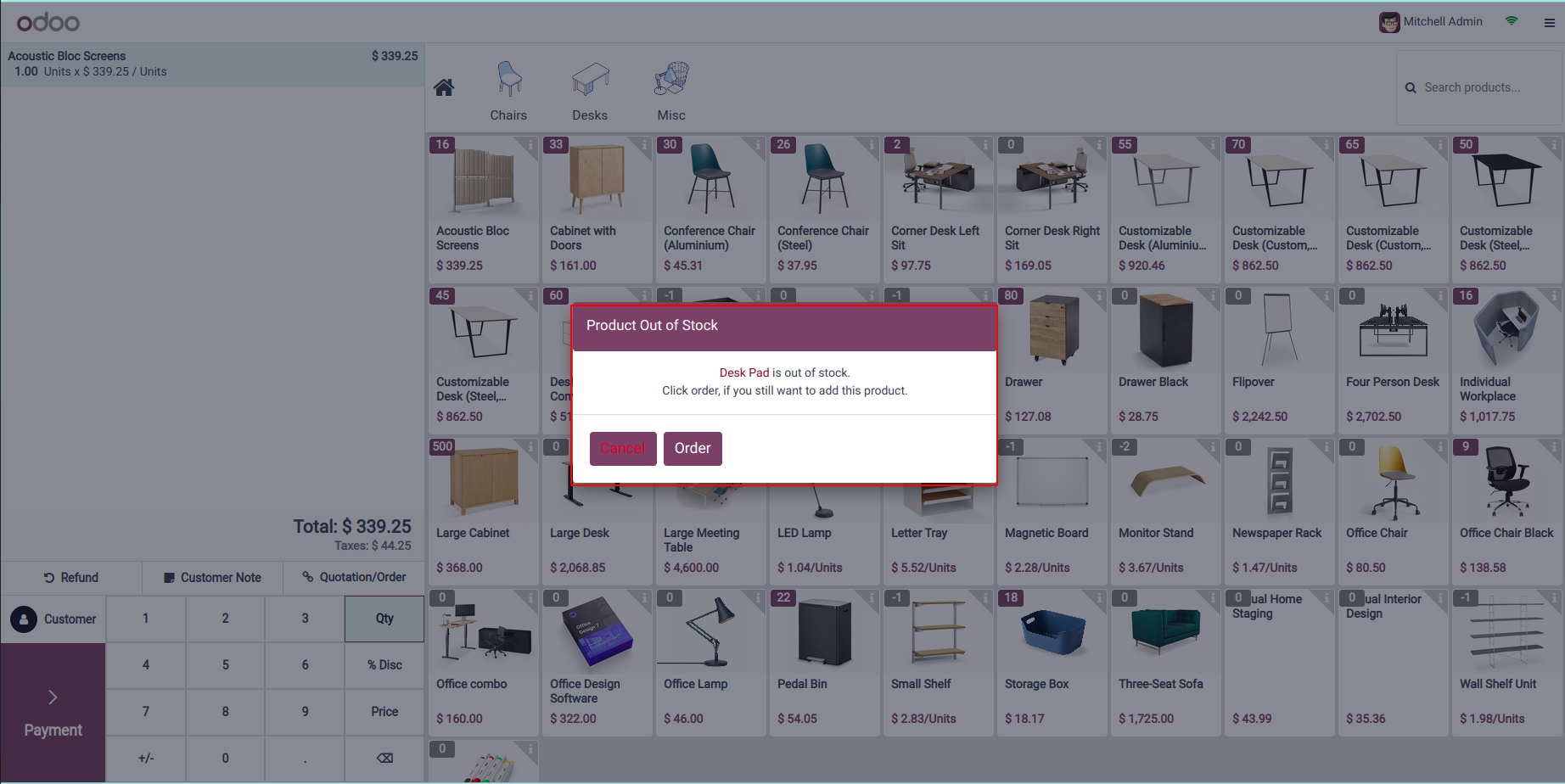Add Office Chair product at $80.50
This screenshot has height=784, width=1565.
[x=1393, y=511]
